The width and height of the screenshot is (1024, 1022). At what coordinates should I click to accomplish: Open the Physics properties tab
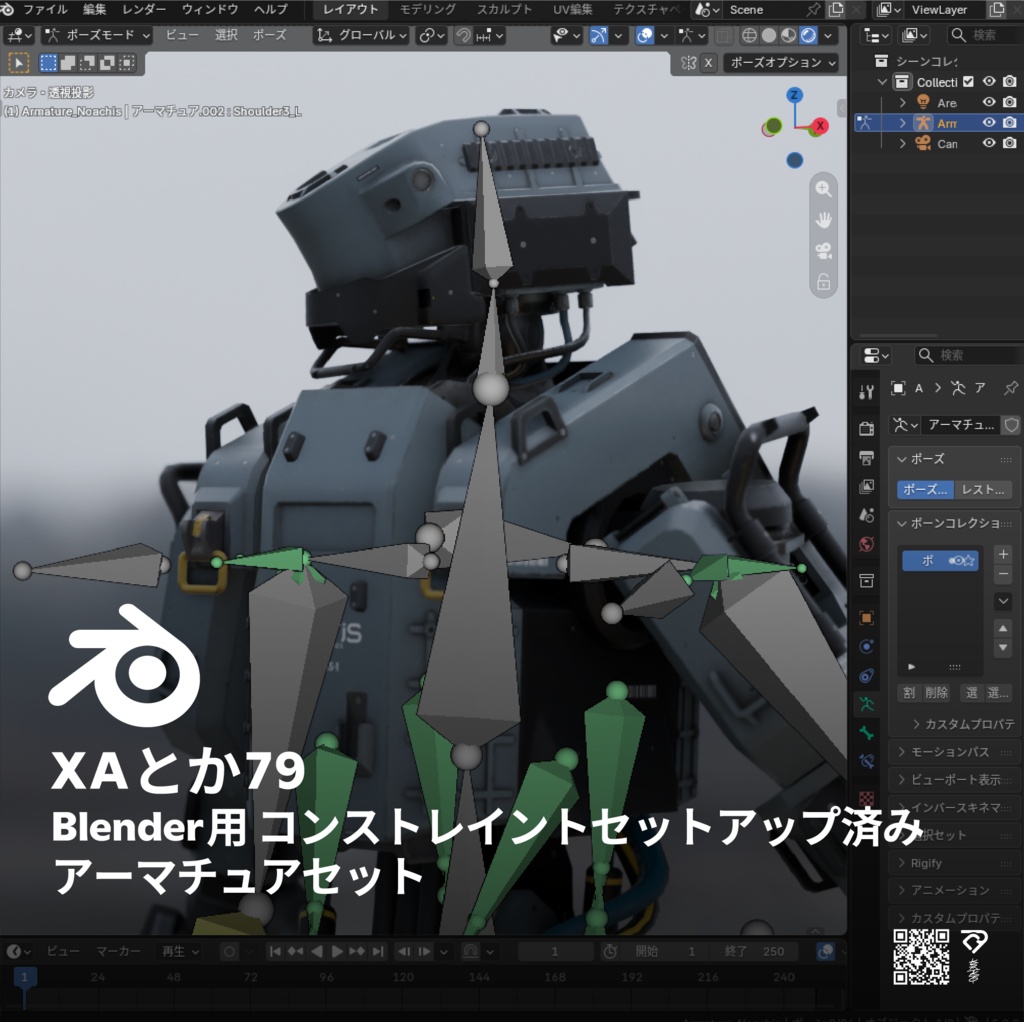click(867, 647)
